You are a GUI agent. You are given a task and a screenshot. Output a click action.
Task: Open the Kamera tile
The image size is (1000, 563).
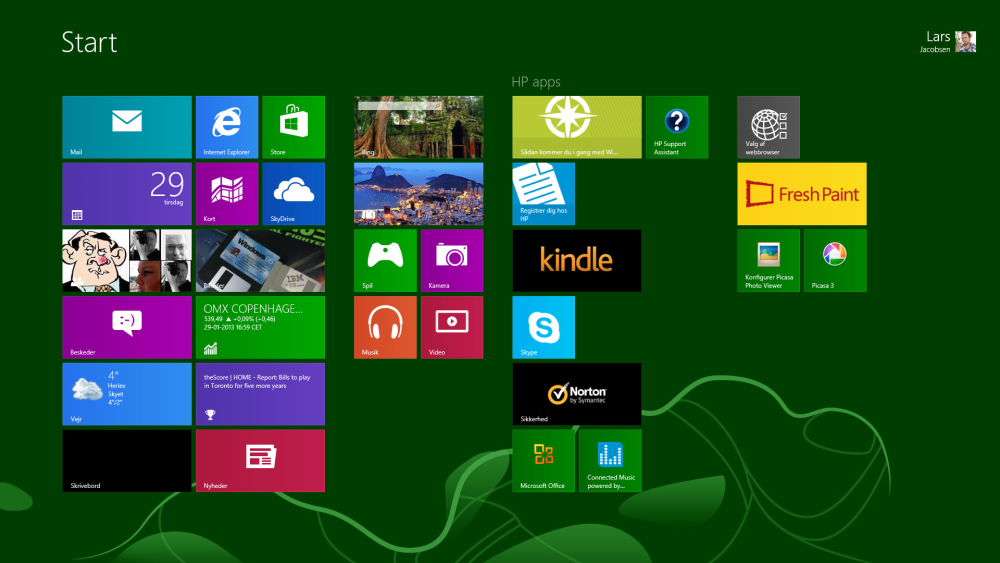click(452, 260)
